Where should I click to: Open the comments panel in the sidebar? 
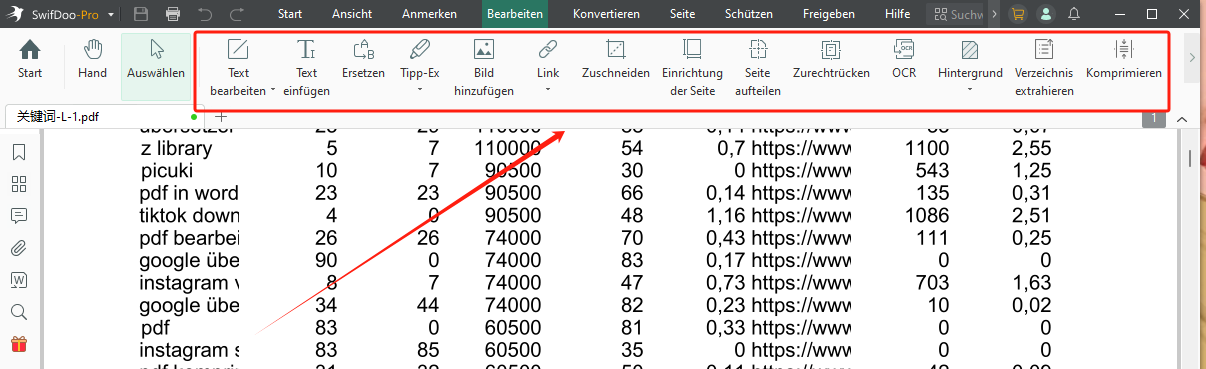point(18,216)
